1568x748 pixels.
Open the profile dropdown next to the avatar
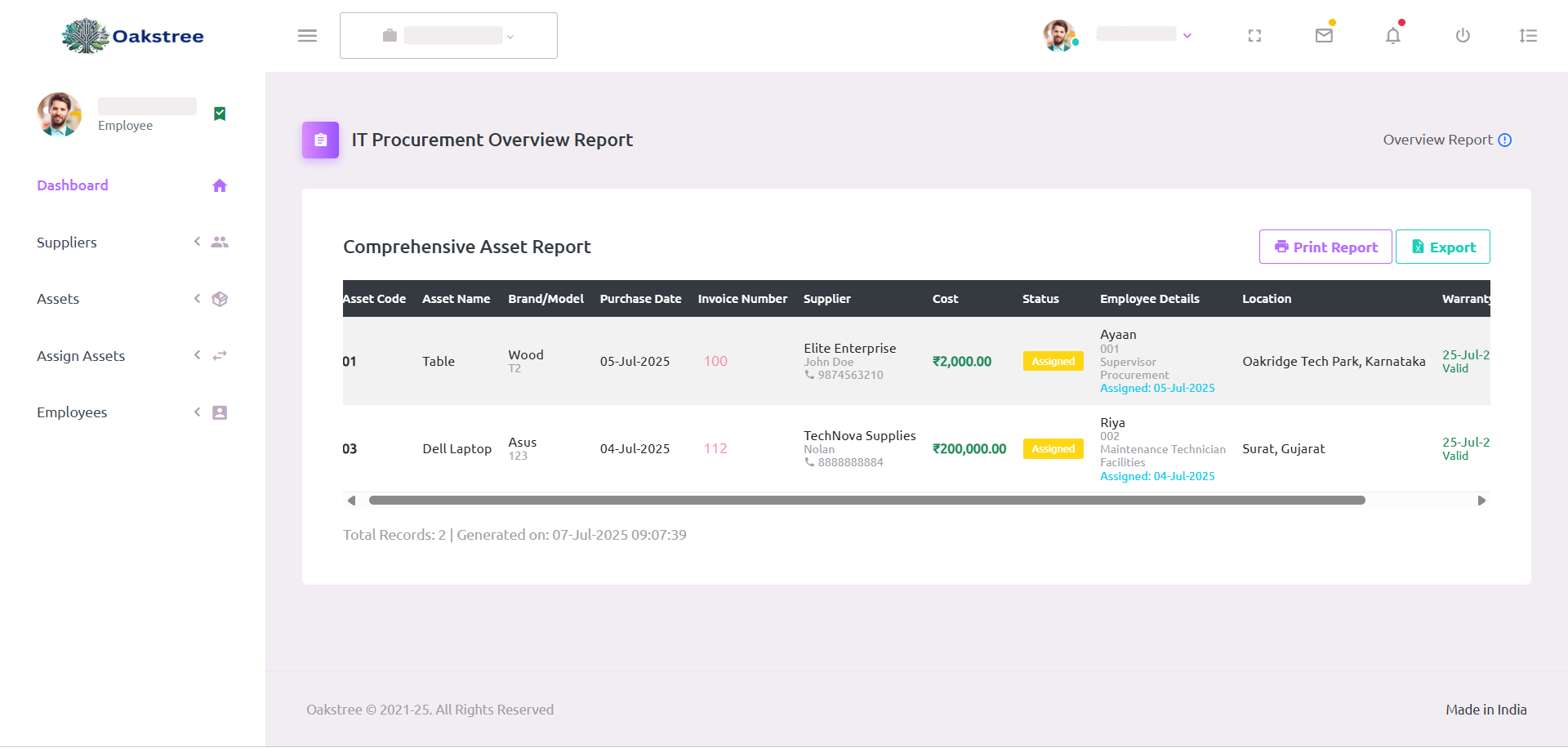pyautogui.click(x=1187, y=35)
